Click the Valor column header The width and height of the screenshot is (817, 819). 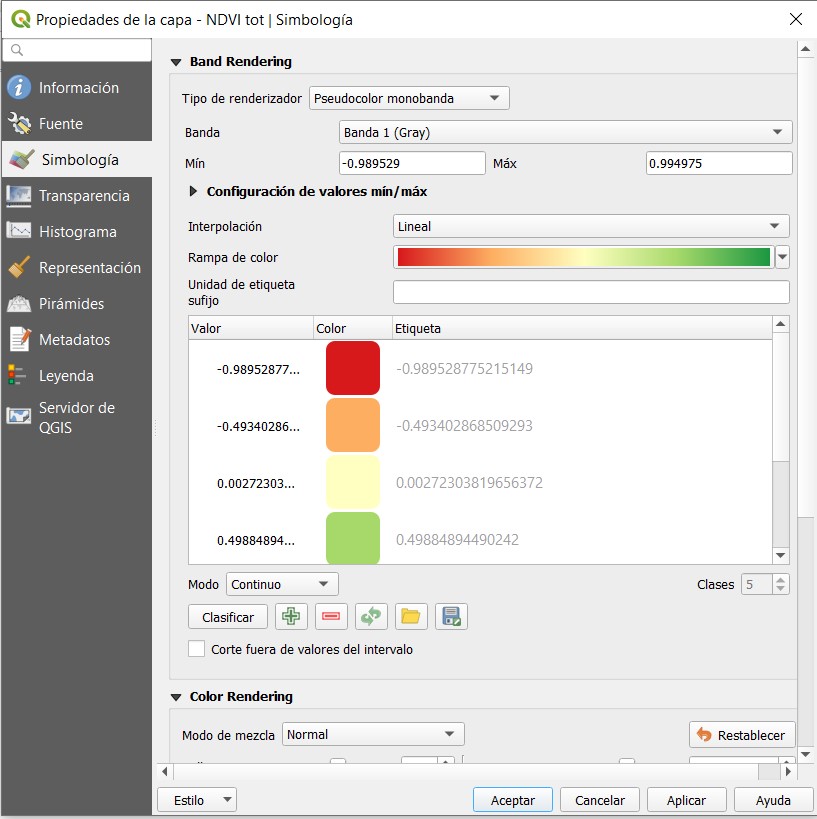[x=251, y=328]
